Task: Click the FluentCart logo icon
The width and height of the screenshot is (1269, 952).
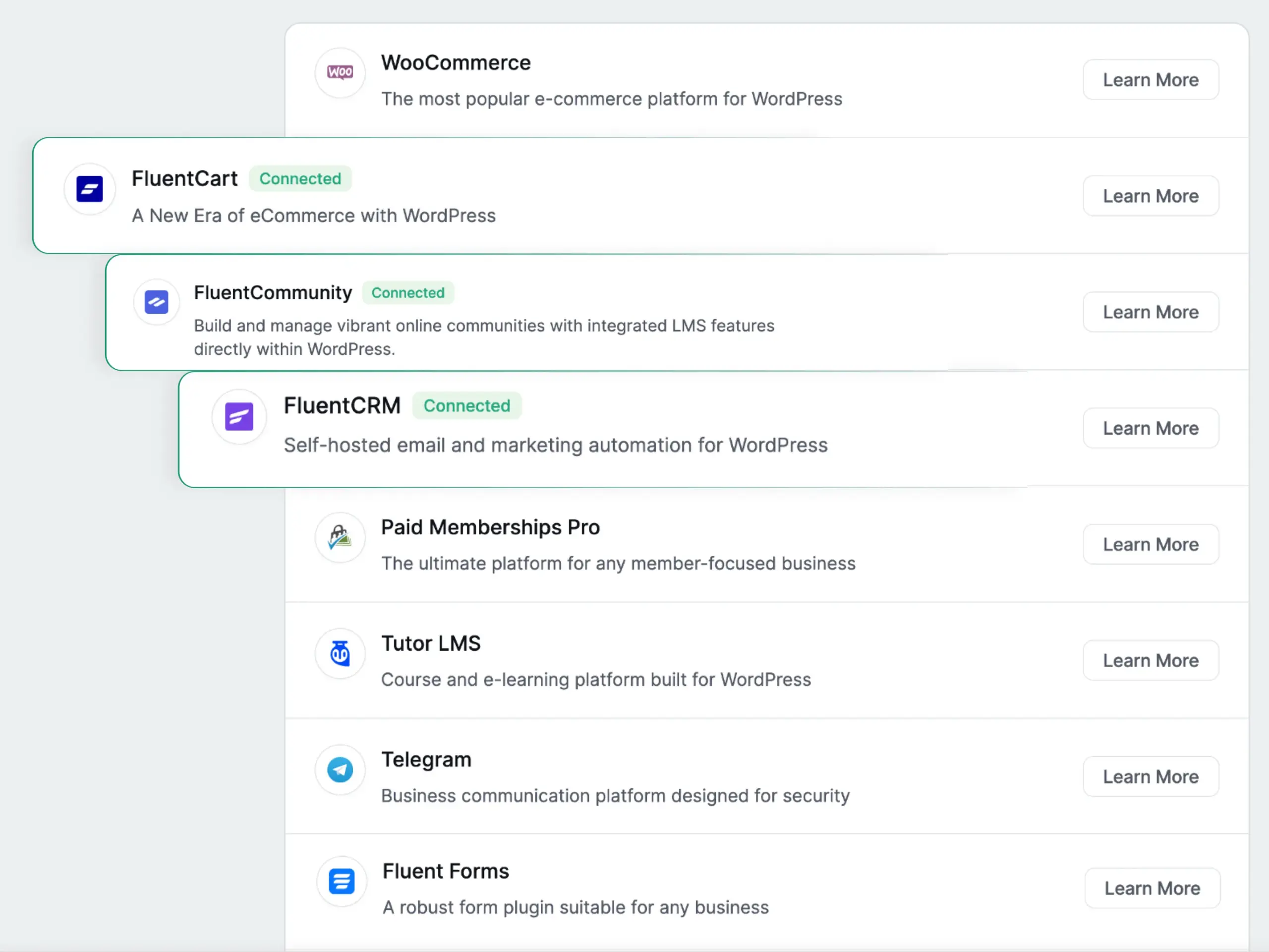Action: [90, 189]
